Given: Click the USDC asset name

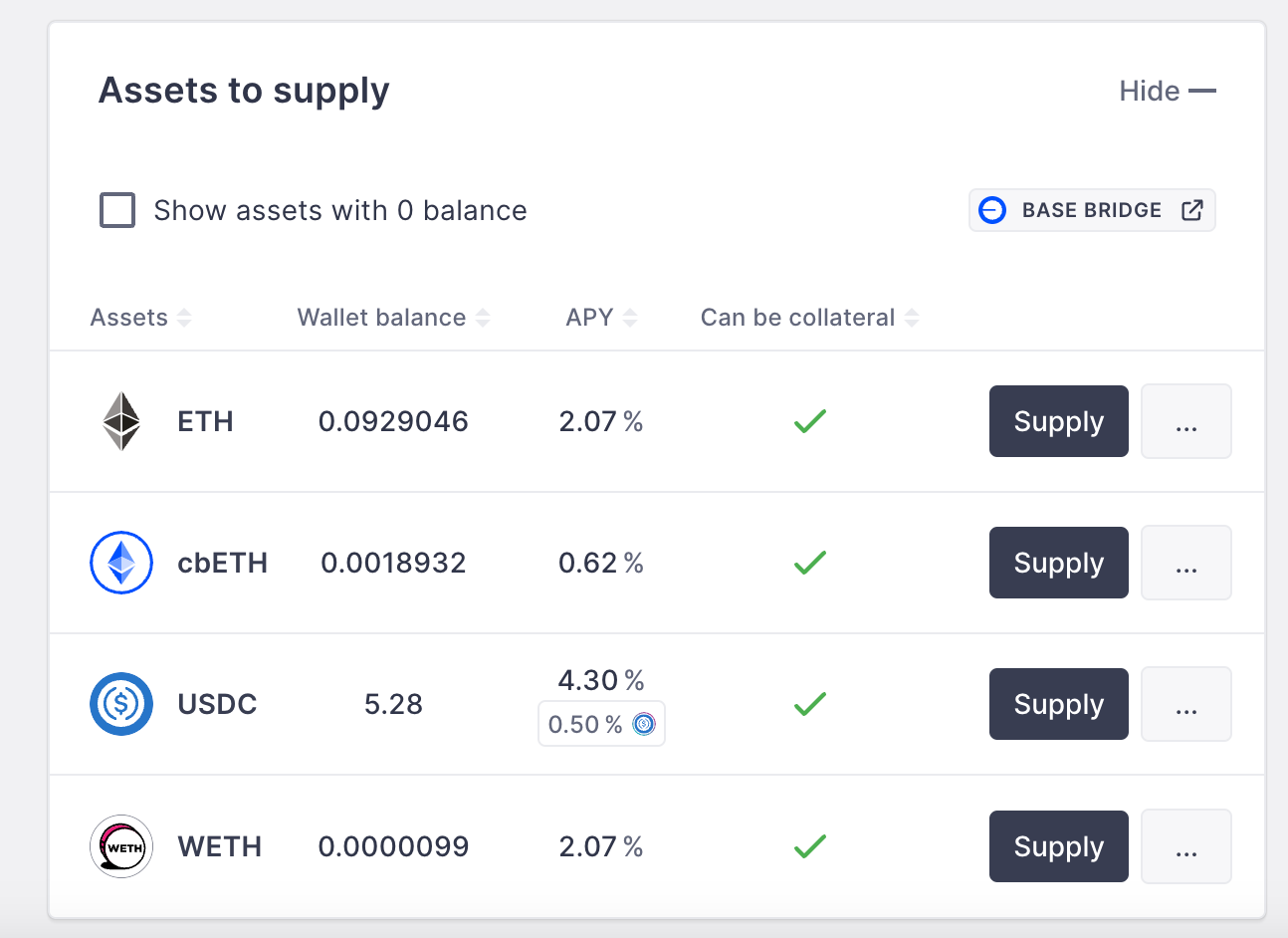Looking at the screenshot, I should 217,704.
